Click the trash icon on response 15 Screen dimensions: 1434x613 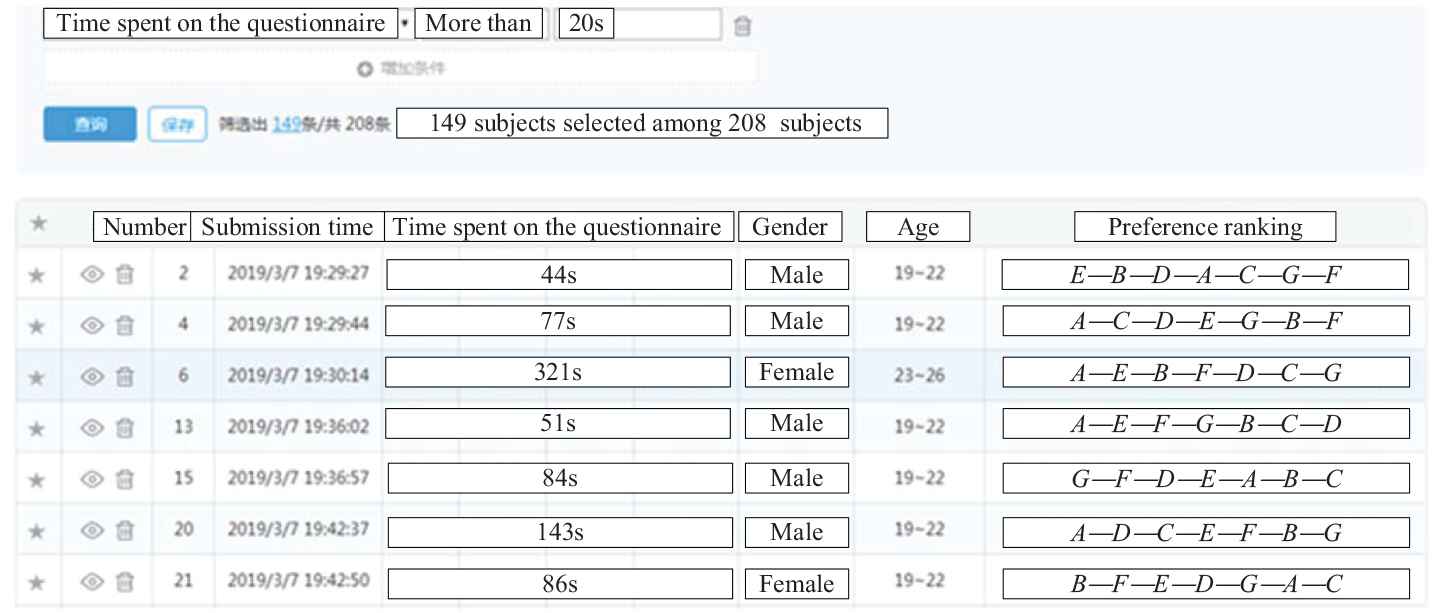click(125, 478)
